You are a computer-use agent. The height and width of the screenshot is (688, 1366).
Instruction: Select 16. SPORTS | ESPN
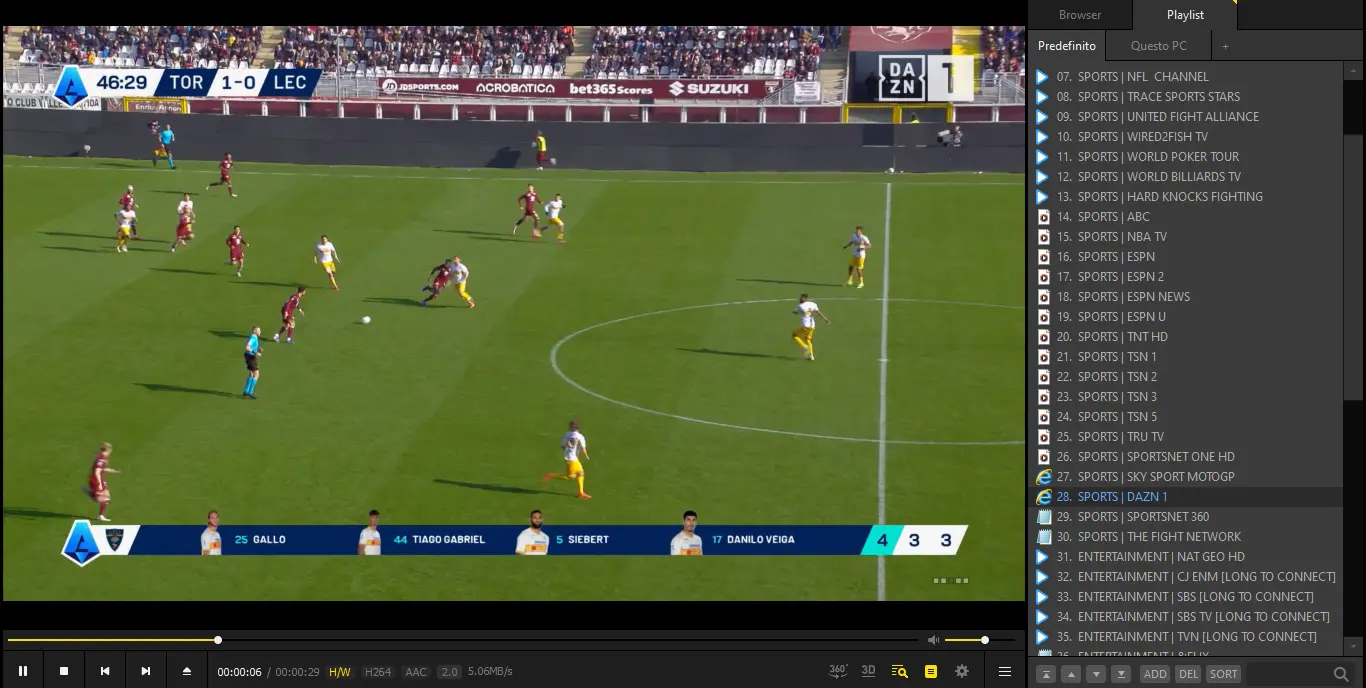(1185, 257)
